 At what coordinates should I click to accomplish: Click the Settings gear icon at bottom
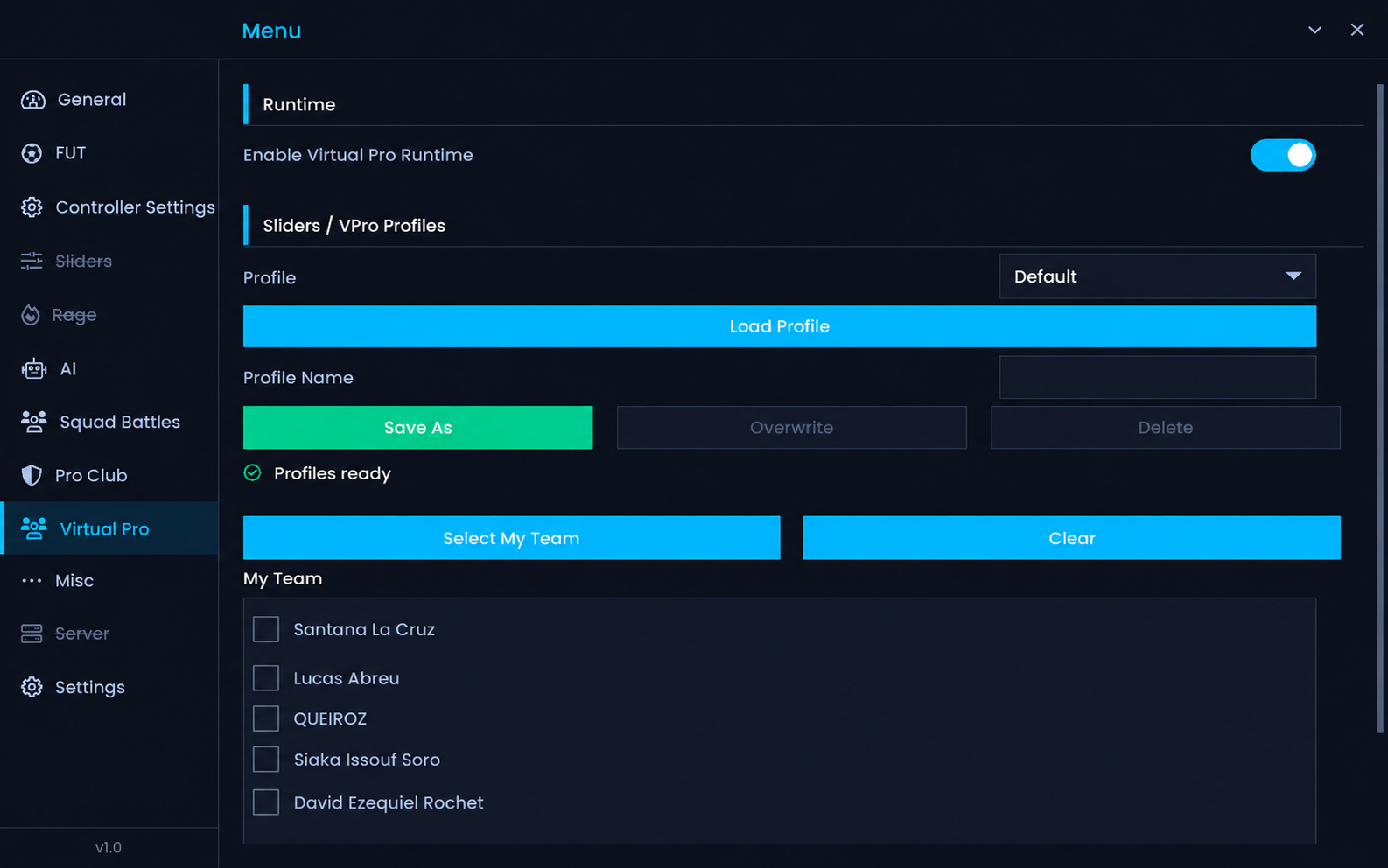(32, 687)
